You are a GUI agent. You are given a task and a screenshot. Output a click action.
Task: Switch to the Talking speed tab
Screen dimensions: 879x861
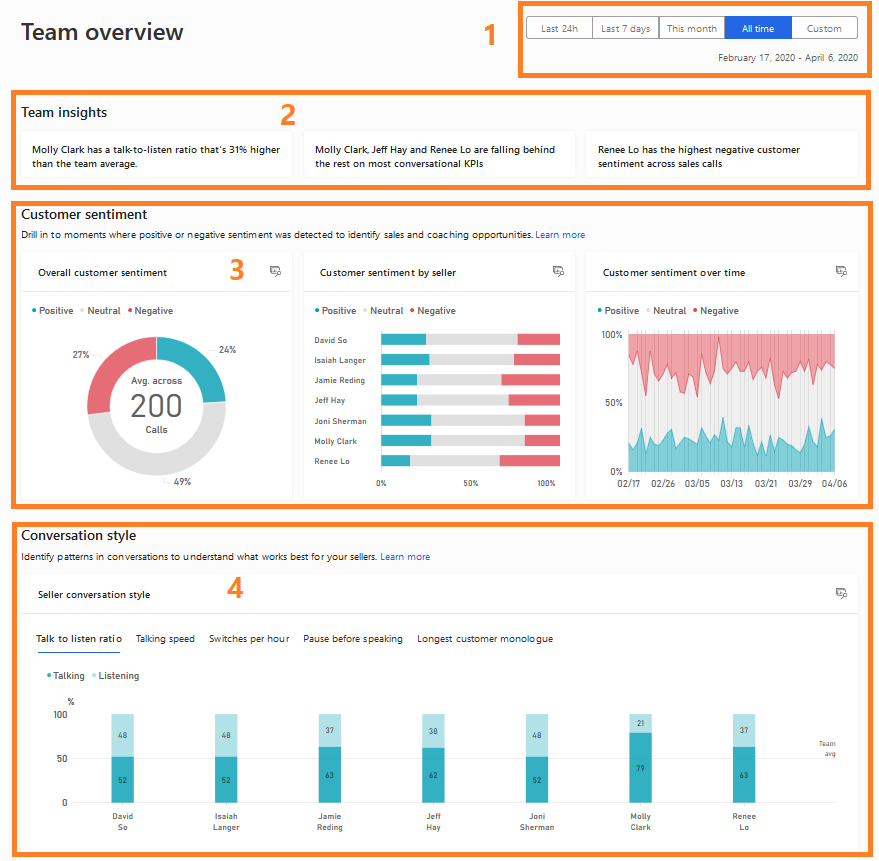coord(165,638)
